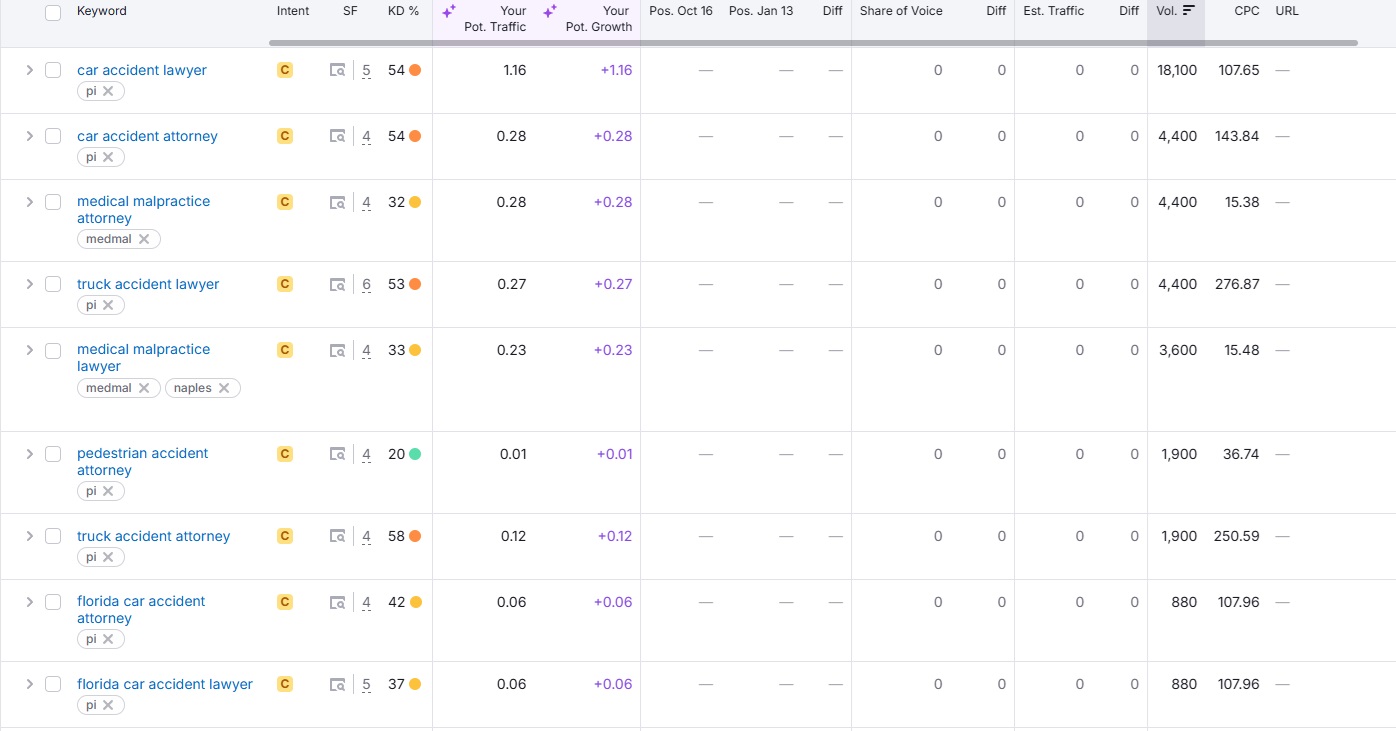Image resolution: width=1396 pixels, height=731 pixels.
Task: Click sparkle icon on Your Pot. Growth header
Action: tap(549, 11)
